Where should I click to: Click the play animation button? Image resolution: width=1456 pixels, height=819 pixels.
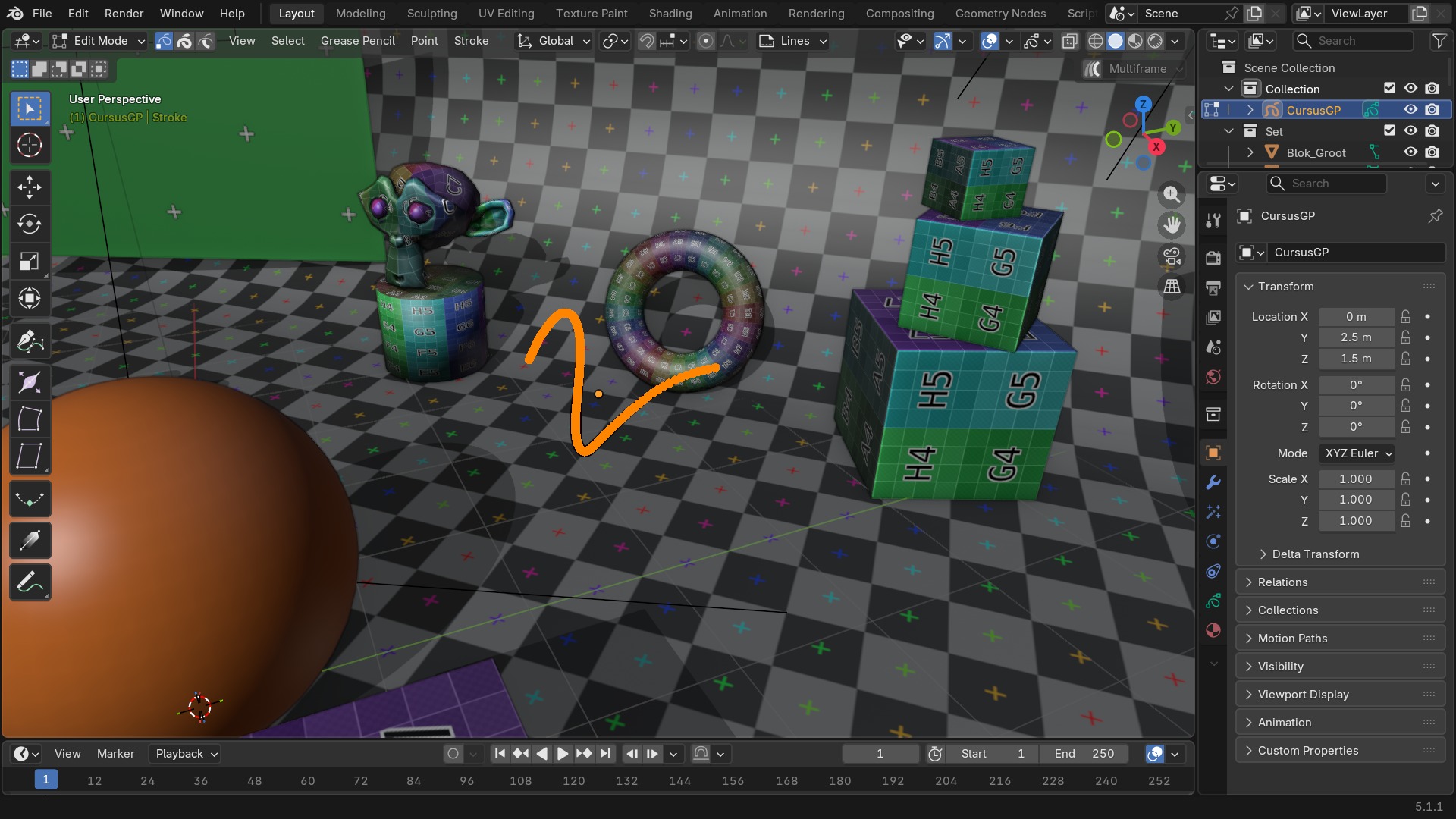[x=563, y=754]
